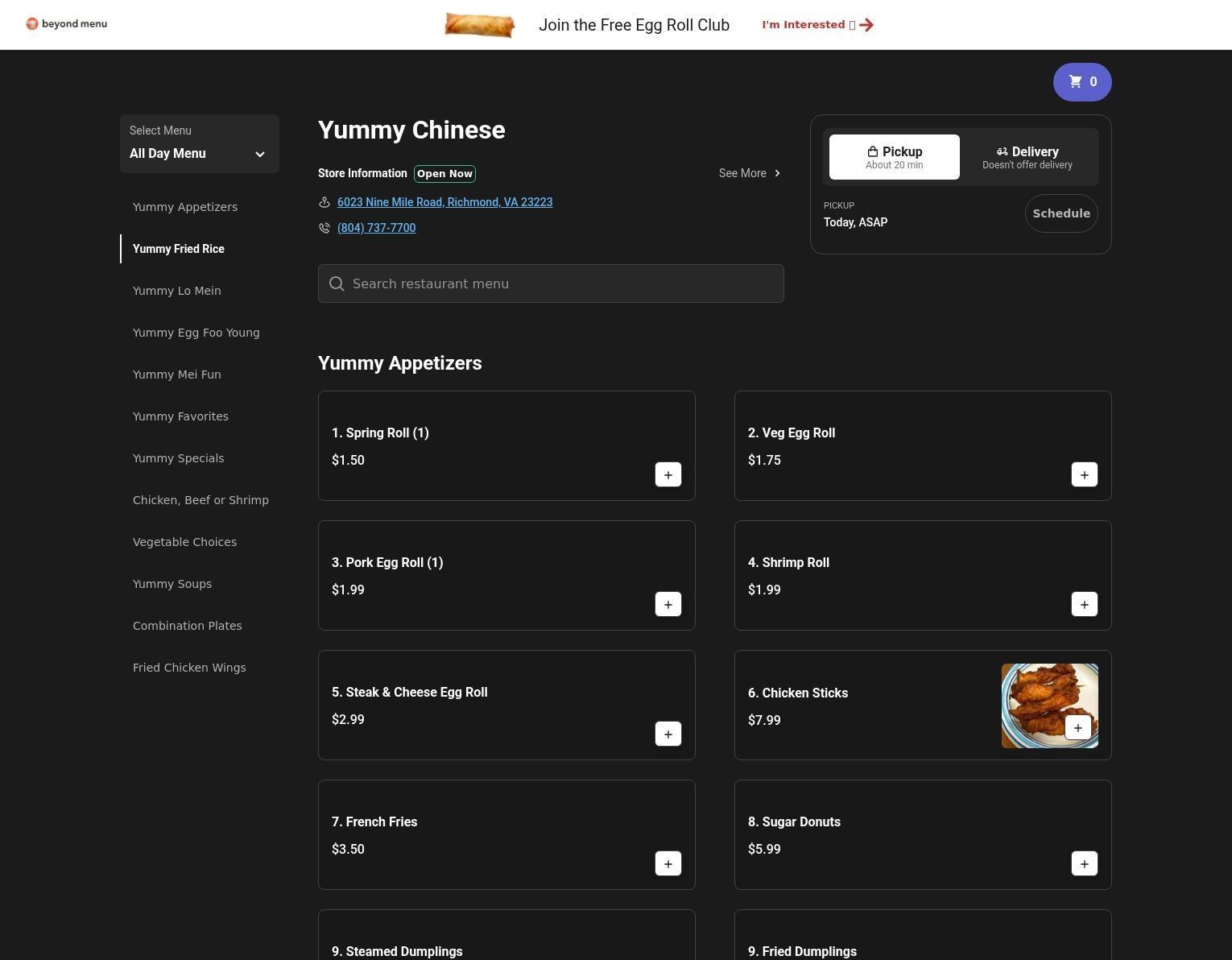1232x960 pixels.
Task: Expand store info via See More
Action: point(750,173)
